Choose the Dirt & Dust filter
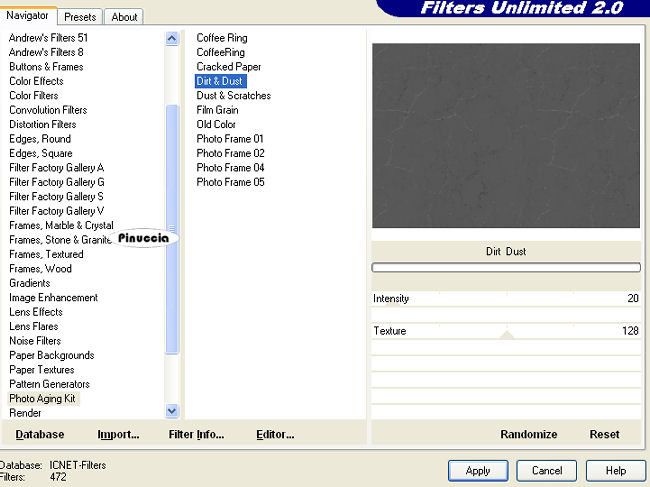Screen dimensions: 650x487 (x=220, y=81)
